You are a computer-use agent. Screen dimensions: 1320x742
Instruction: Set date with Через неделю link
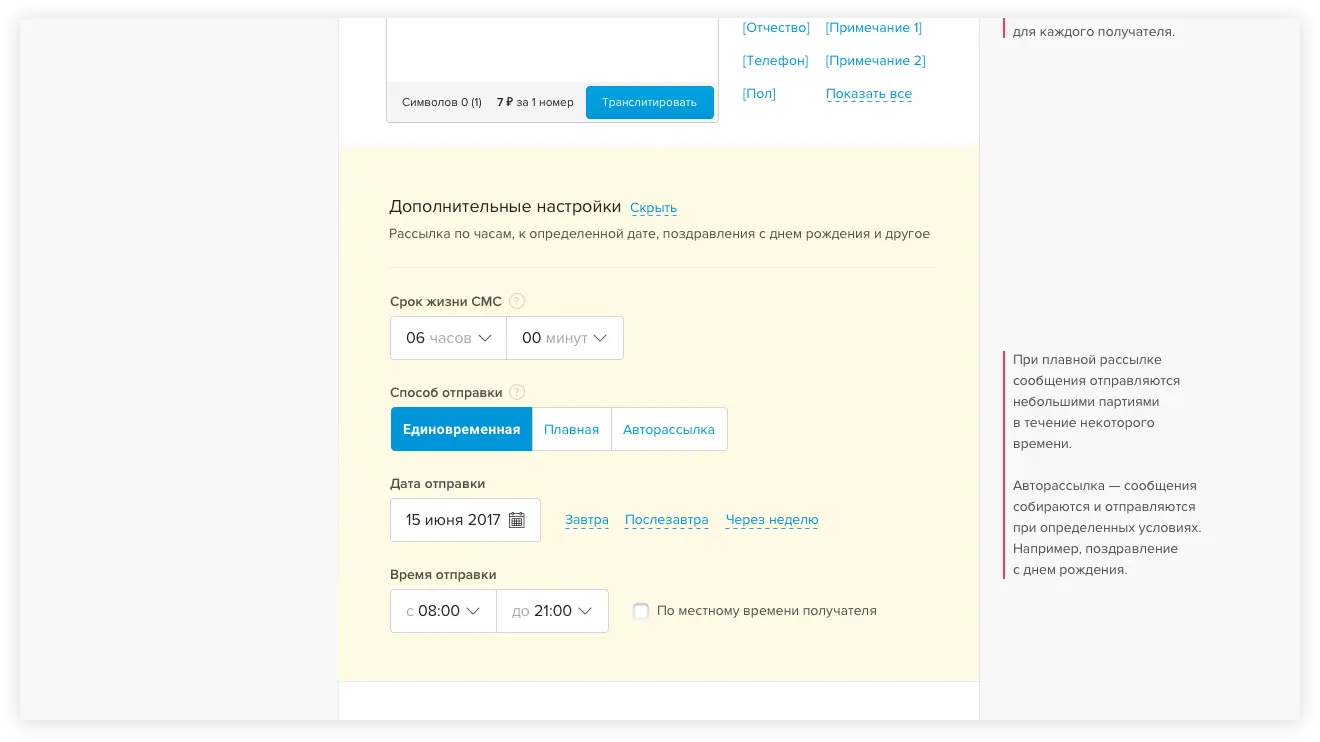pos(772,520)
